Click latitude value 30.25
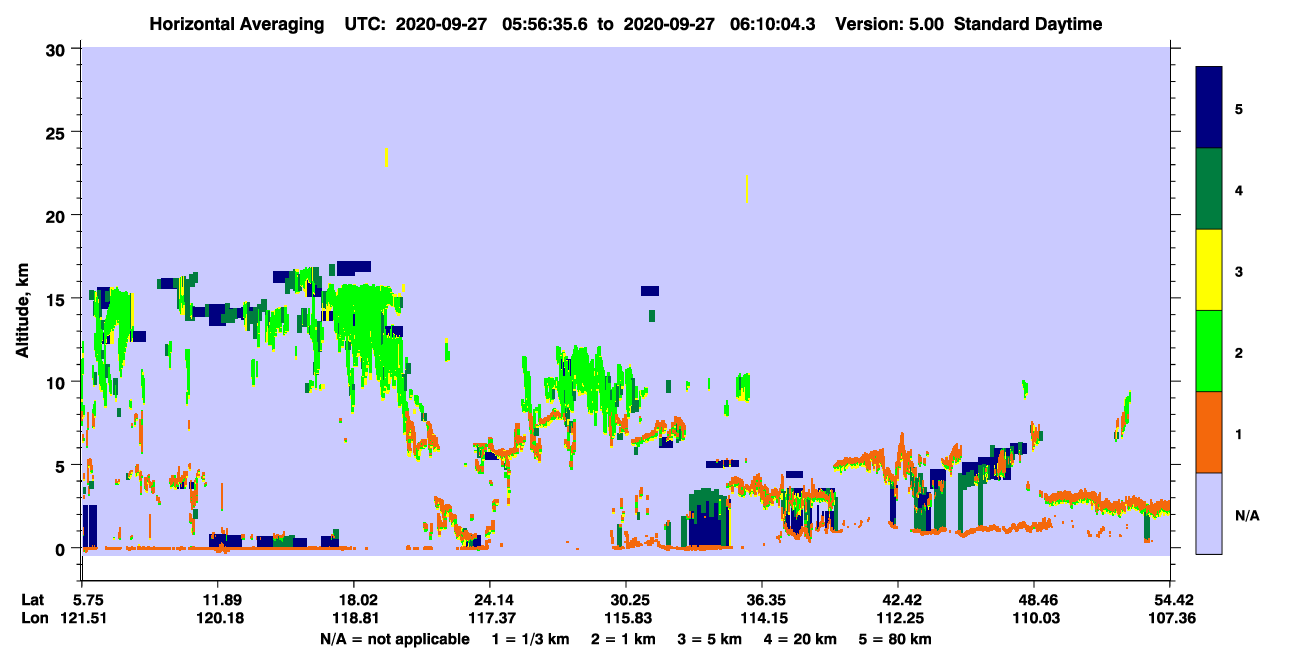Image resolution: width=1300 pixels, height=667 pixels. coord(626,600)
